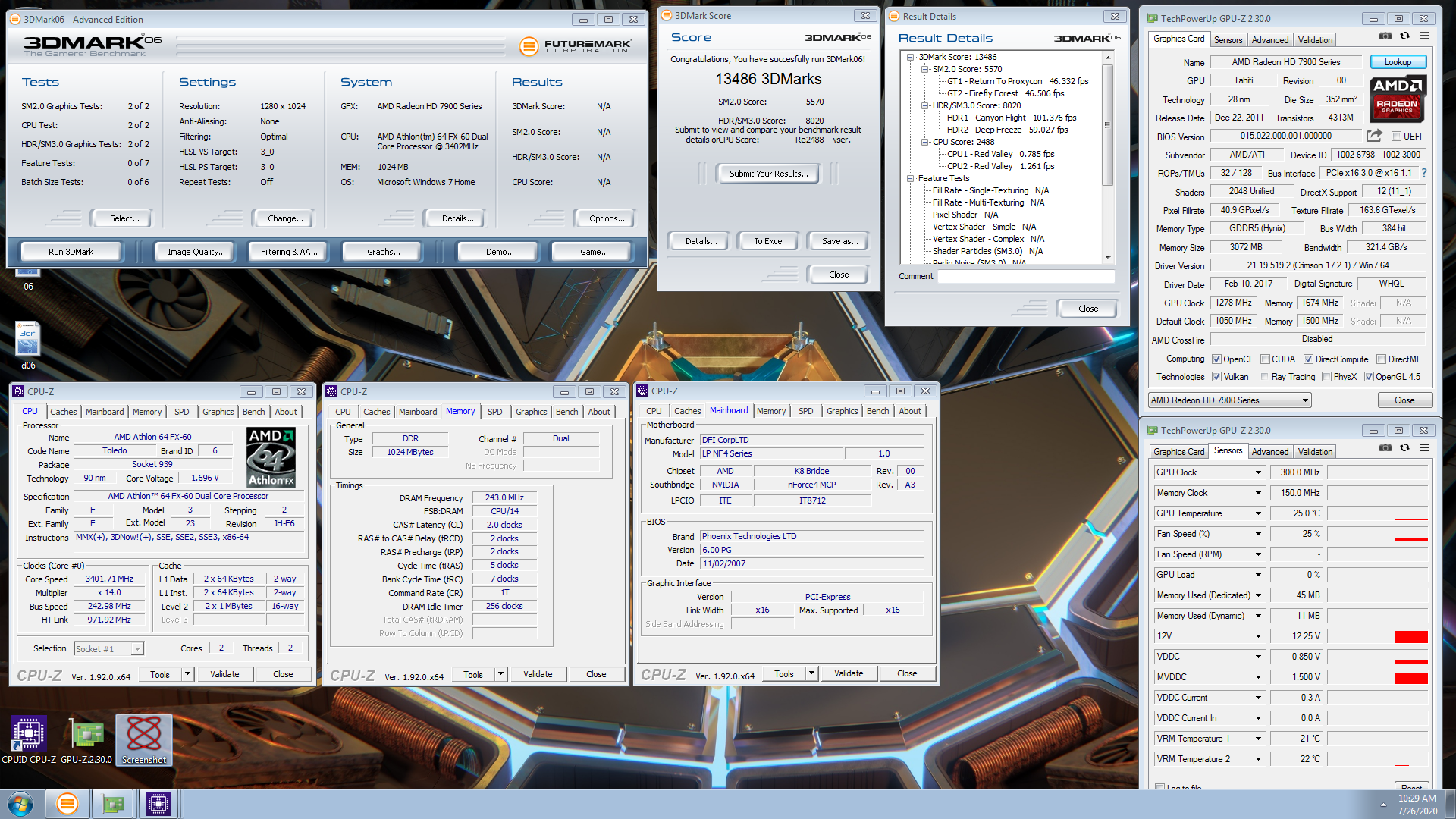Click the Result Details window title icon
This screenshot has height=819, width=1456.
(x=893, y=16)
